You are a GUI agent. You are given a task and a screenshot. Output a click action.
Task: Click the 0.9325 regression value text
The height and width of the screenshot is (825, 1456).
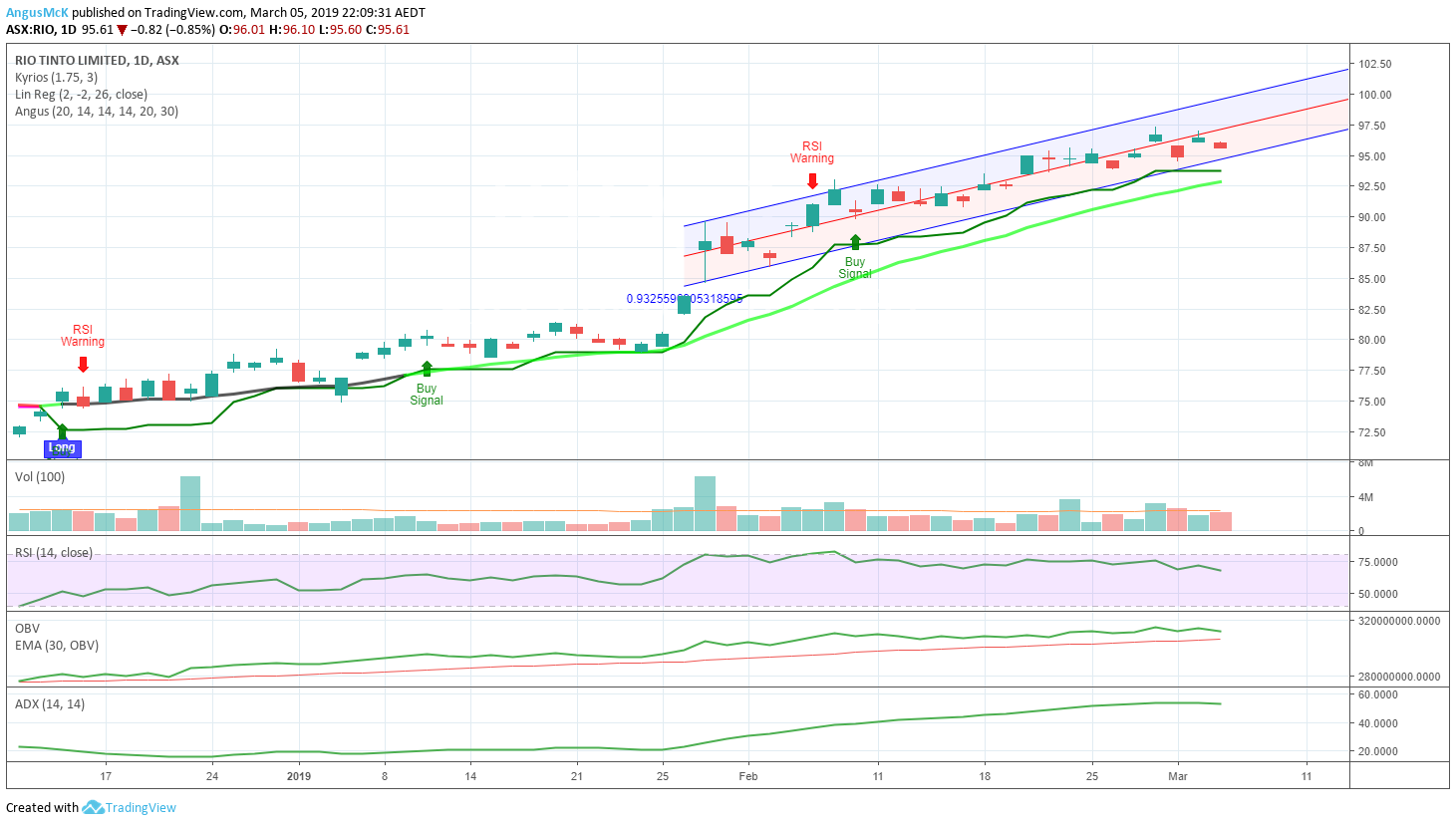[685, 299]
